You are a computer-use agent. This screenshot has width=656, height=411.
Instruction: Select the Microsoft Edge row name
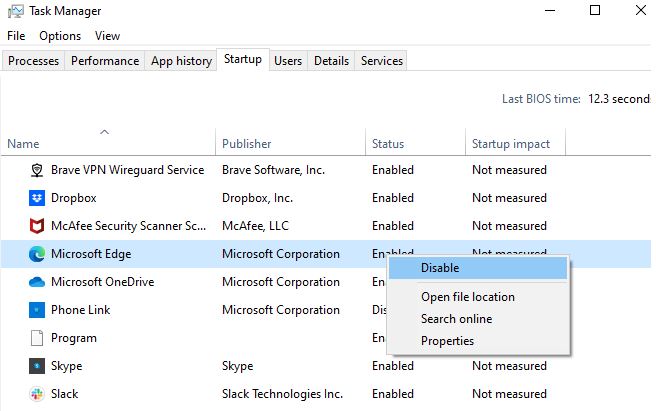tap(91, 254)
